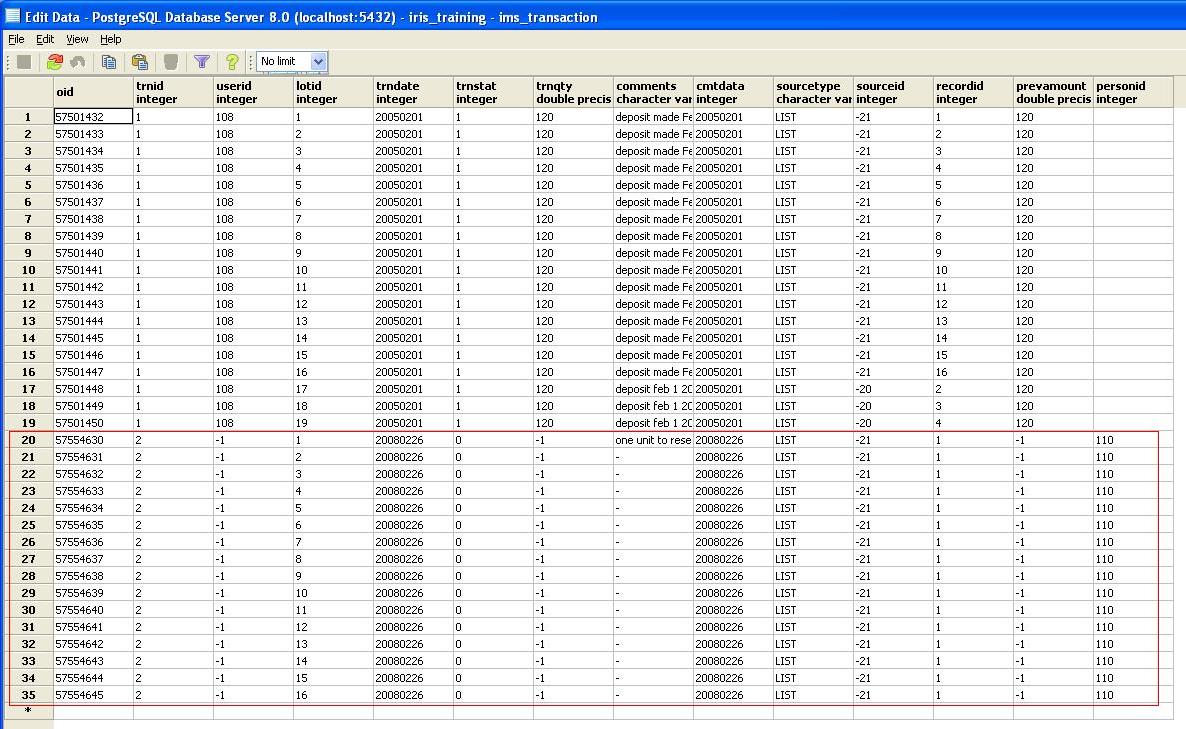Click the comments column header

[654, 92]
